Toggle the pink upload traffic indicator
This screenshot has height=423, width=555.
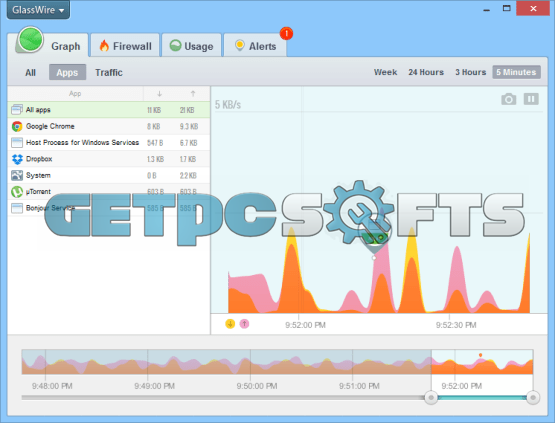pyautogui.click(x=244, y=324)
